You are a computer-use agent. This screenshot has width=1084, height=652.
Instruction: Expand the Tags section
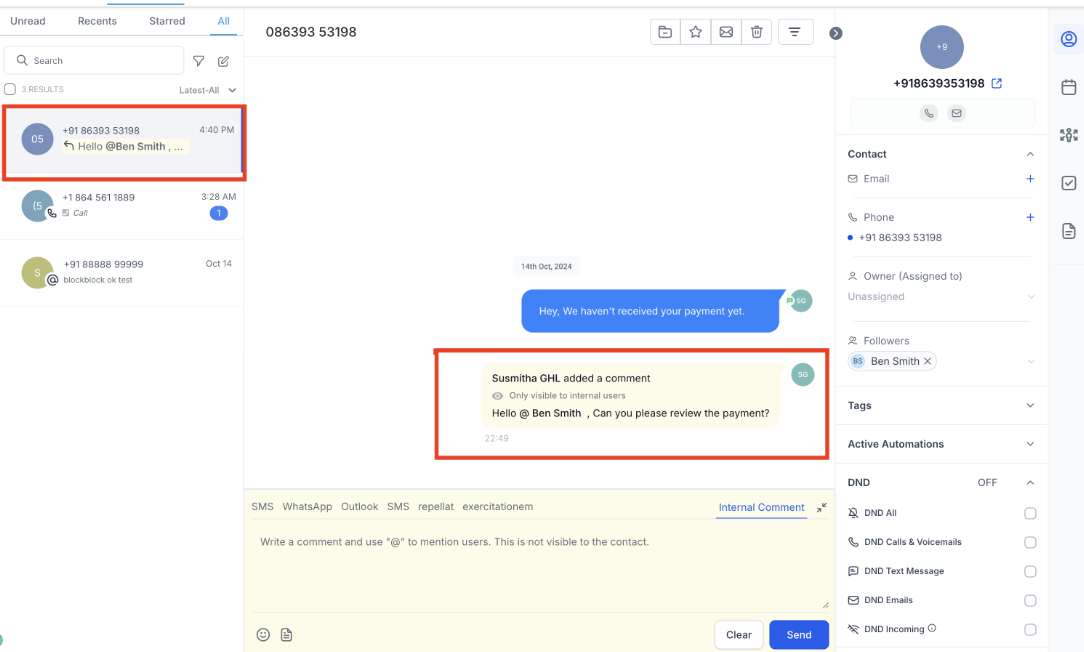click(x=1030, y=405)
